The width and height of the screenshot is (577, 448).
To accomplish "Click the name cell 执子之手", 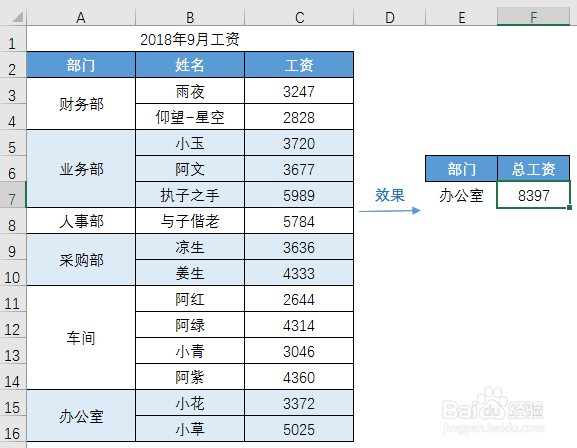I will coord(190,195).
